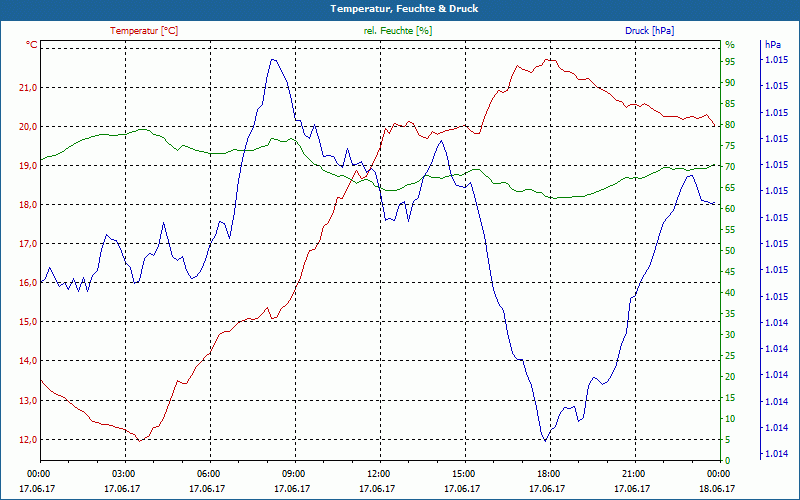Click the '30' humidity axis tick
The height and width of the screenshot is (500, 800).
pyautogui.click(x=730, y=335)
